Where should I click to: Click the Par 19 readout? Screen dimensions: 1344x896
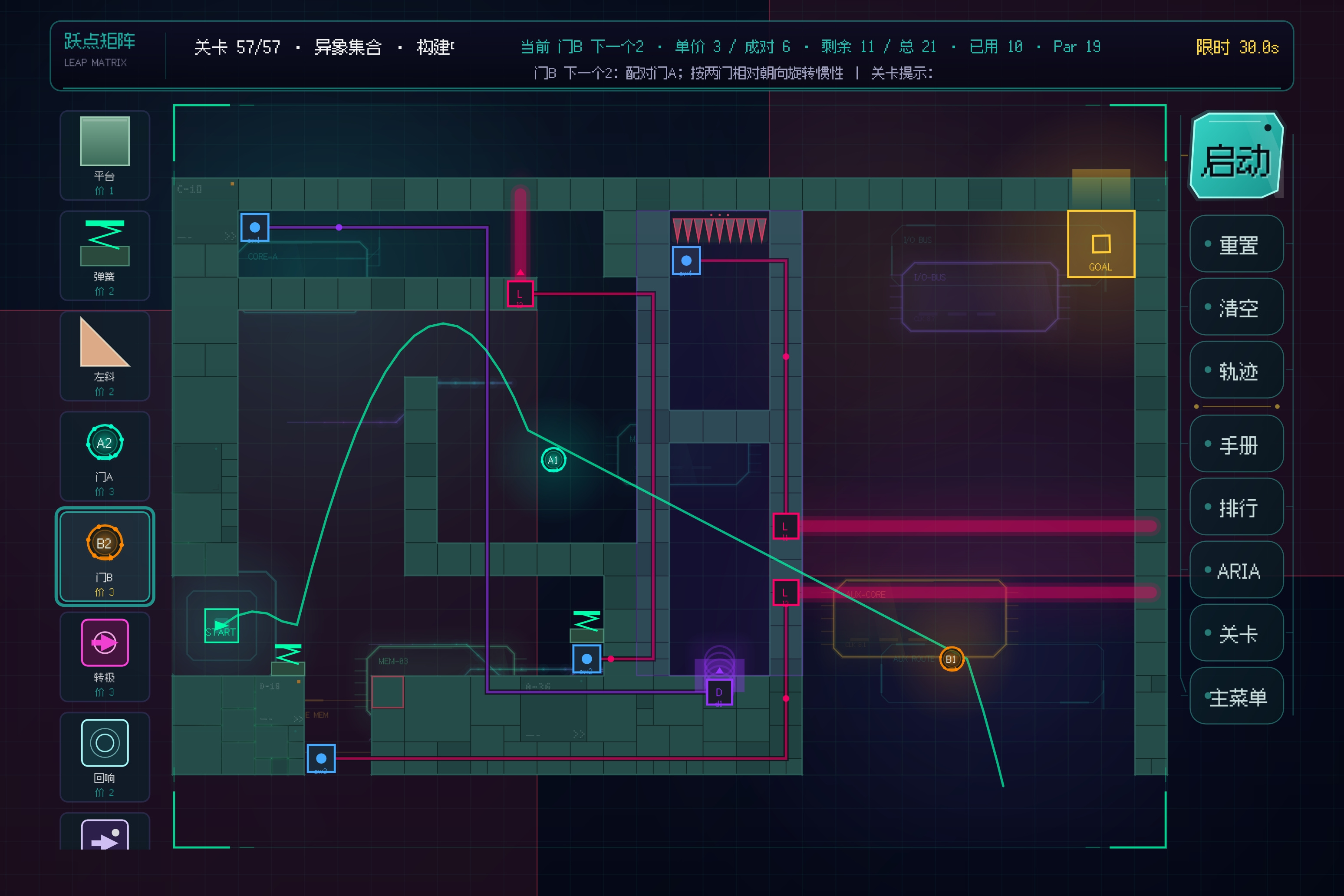pyautogui.click(x=1077, y=46)
